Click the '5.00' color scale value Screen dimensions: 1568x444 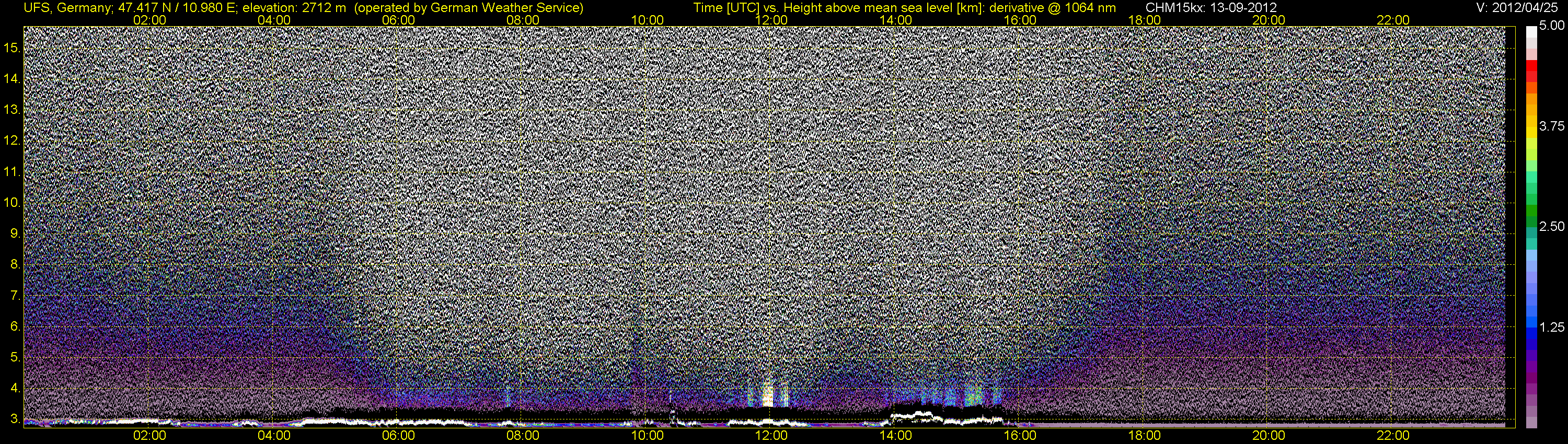(x=1552, y=26)
